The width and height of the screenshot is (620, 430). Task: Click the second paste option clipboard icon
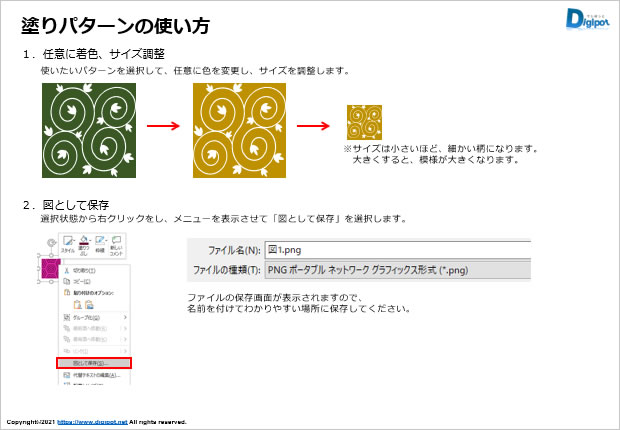85,305
